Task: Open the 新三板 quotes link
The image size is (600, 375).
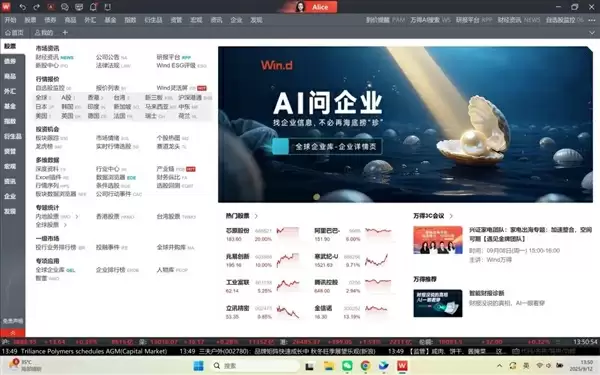Action: tap(158, 98)
